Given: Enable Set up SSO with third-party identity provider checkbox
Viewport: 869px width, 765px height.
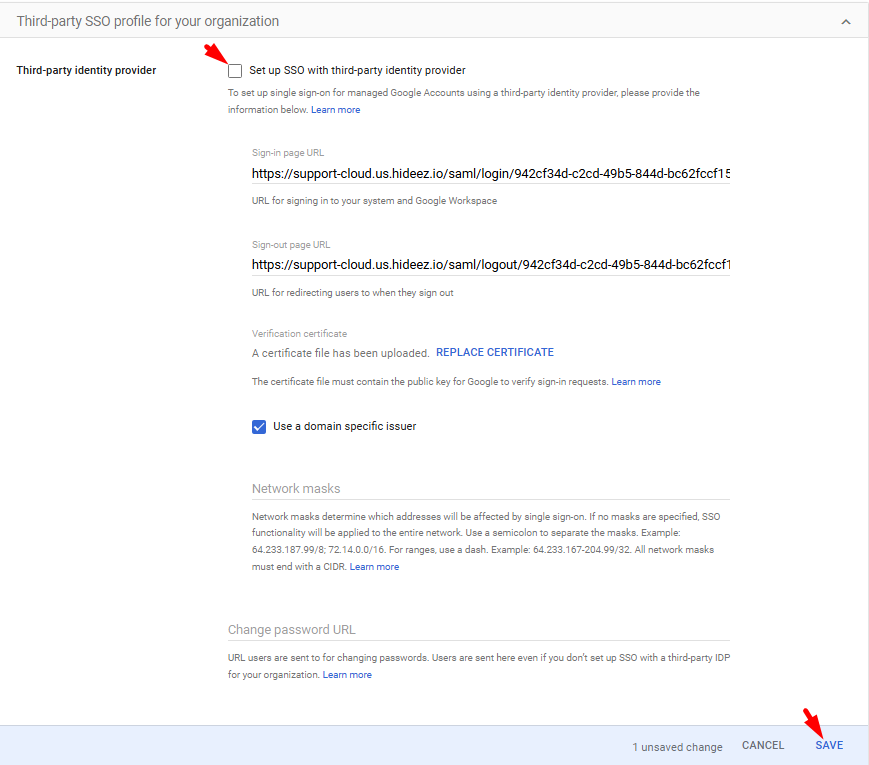Looking at the screenshot, I should pos(235,71).
